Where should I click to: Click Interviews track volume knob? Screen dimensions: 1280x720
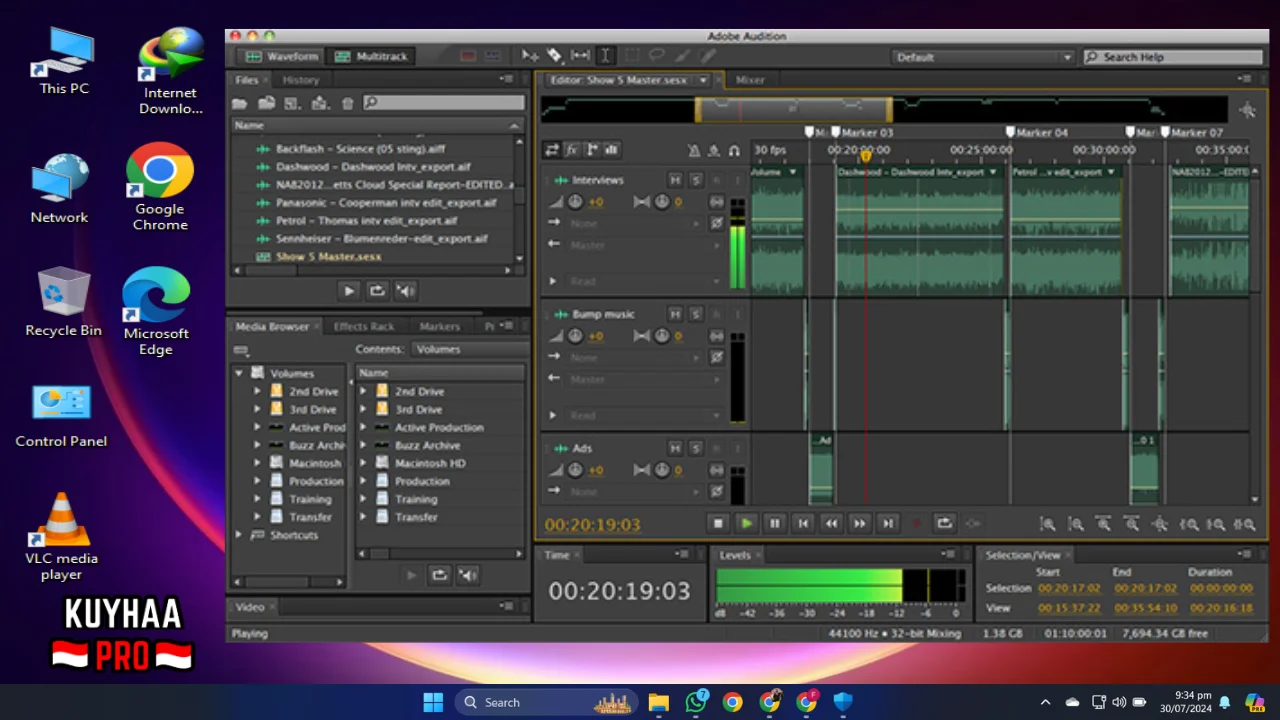575,202
